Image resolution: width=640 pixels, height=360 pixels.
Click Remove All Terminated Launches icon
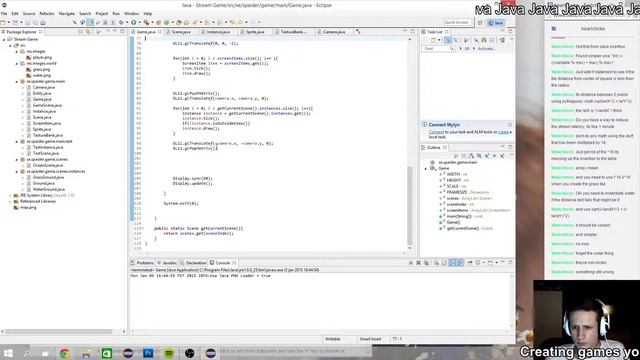point(426,263)
